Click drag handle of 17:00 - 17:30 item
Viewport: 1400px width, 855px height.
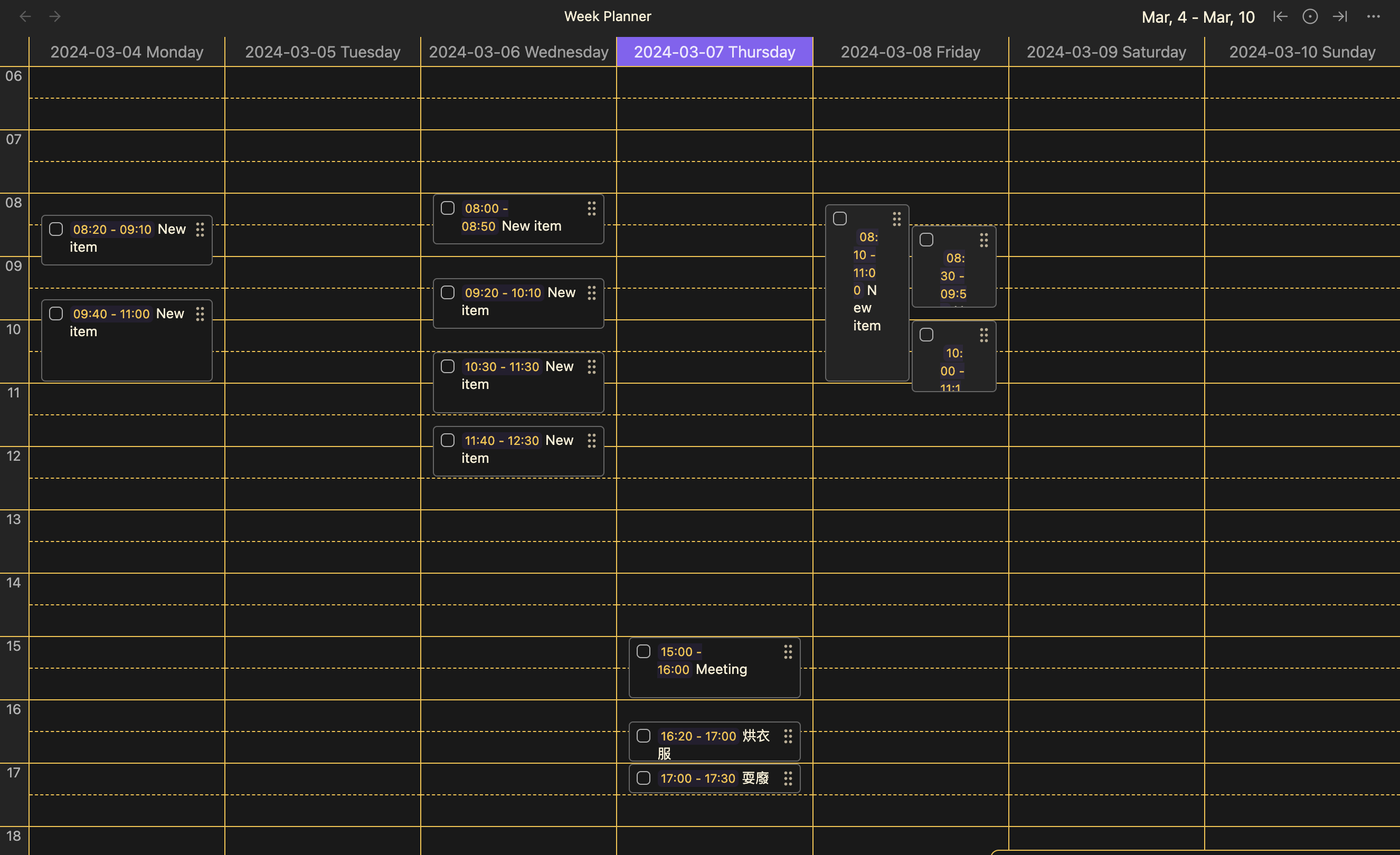788,778
